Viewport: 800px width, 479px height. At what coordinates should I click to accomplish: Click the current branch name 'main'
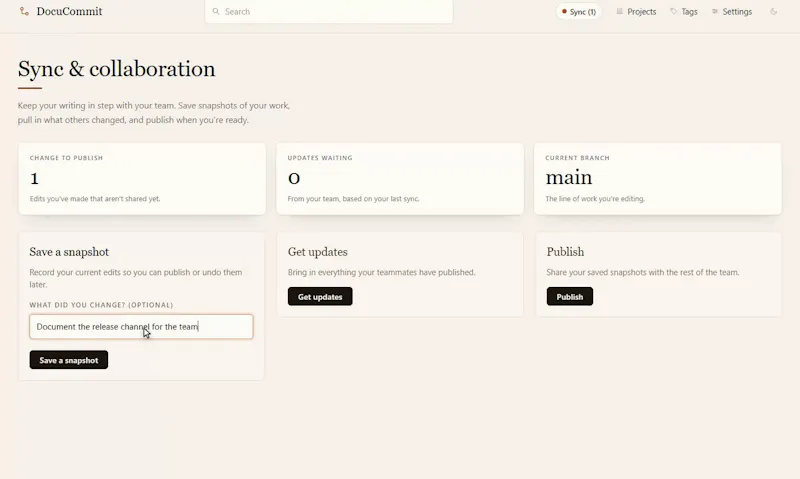point(569,178)
